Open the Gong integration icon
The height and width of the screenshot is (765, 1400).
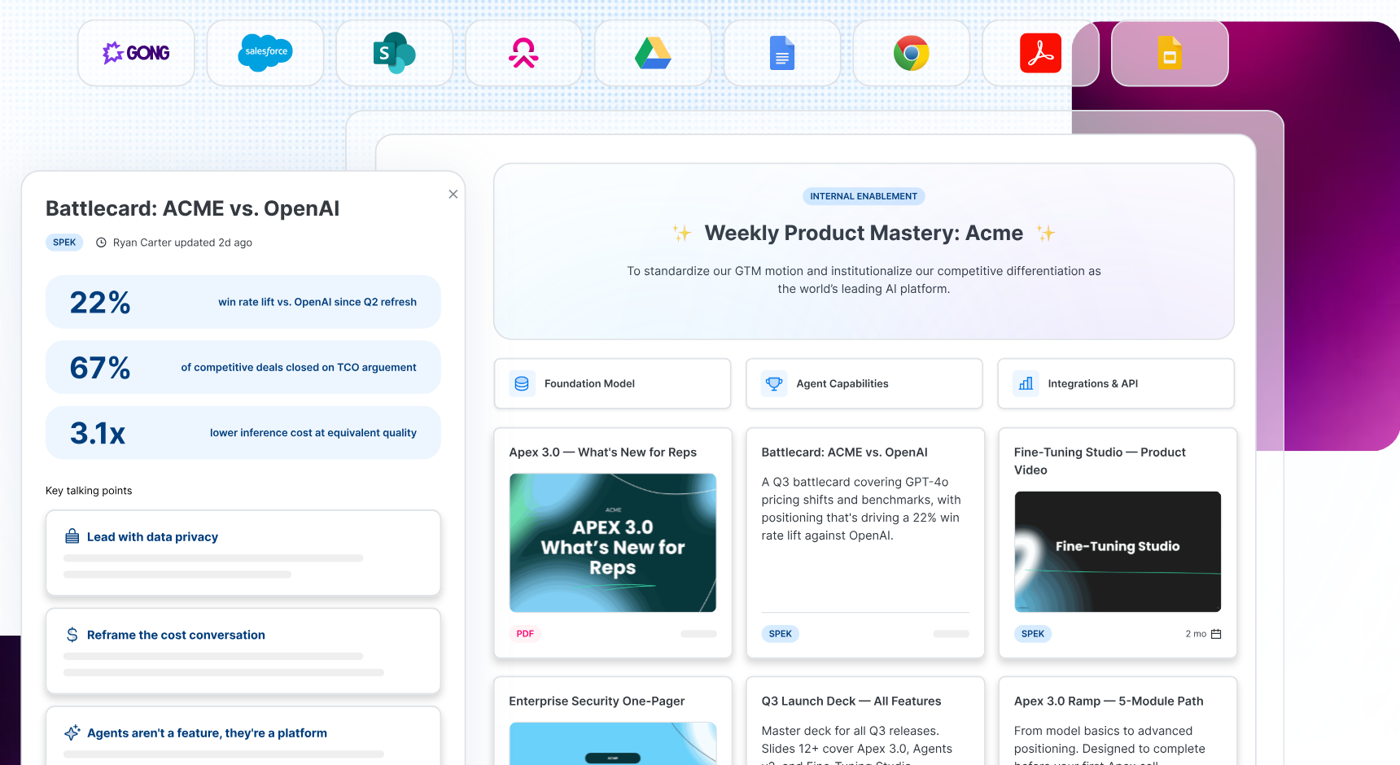coord(136,53)
